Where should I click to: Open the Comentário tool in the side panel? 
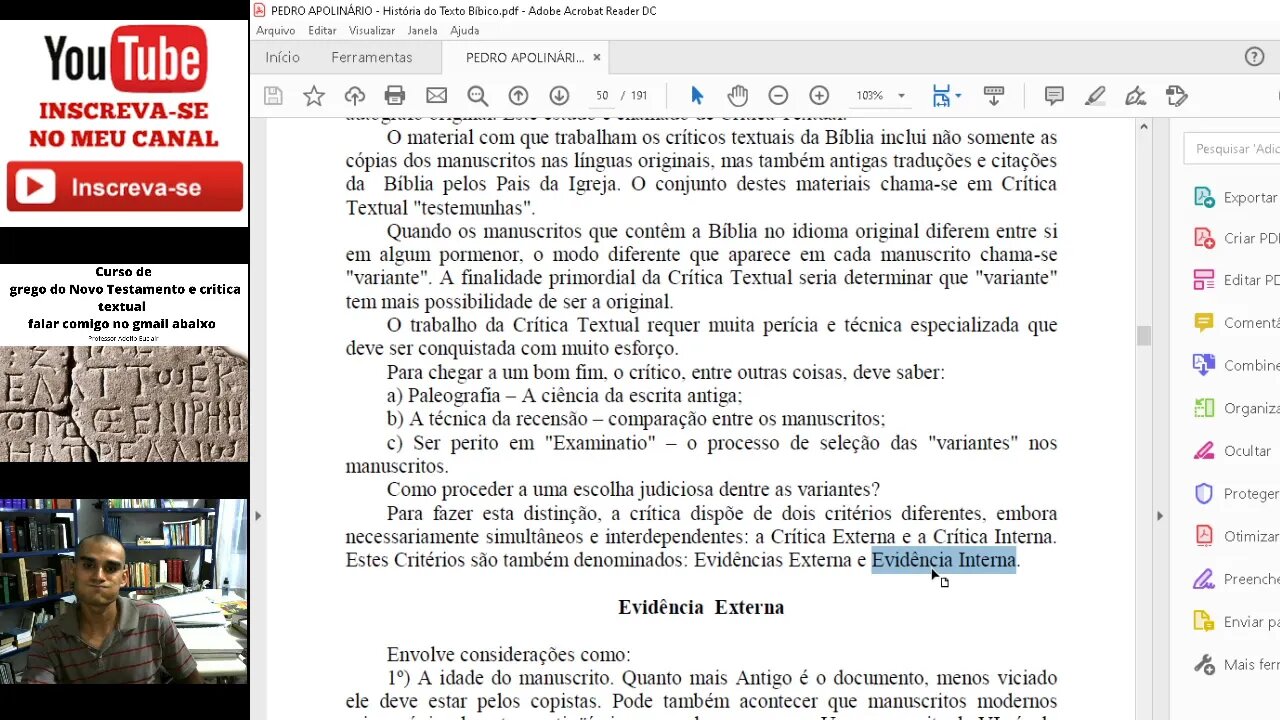1236,322
